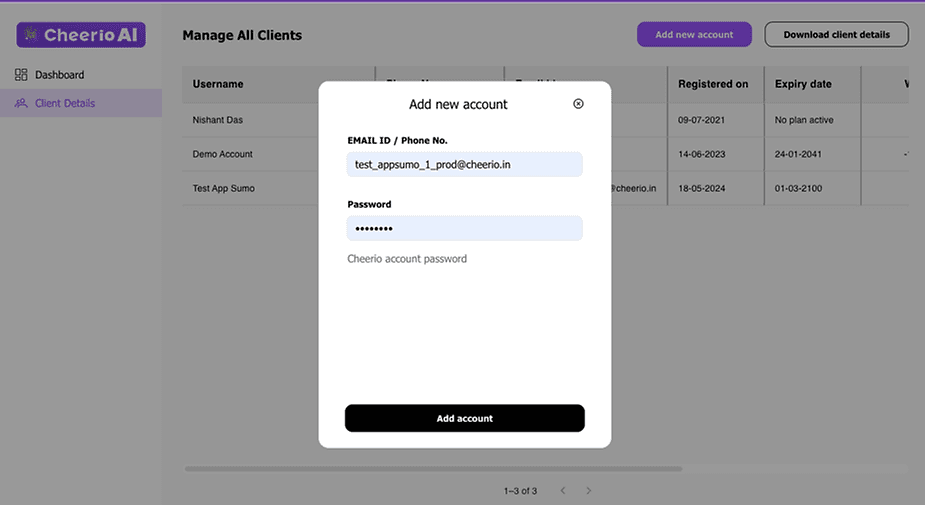The height and width of the screenshot is (505, 925).
Task: Click the Client Details people icon
Action: 21,103
